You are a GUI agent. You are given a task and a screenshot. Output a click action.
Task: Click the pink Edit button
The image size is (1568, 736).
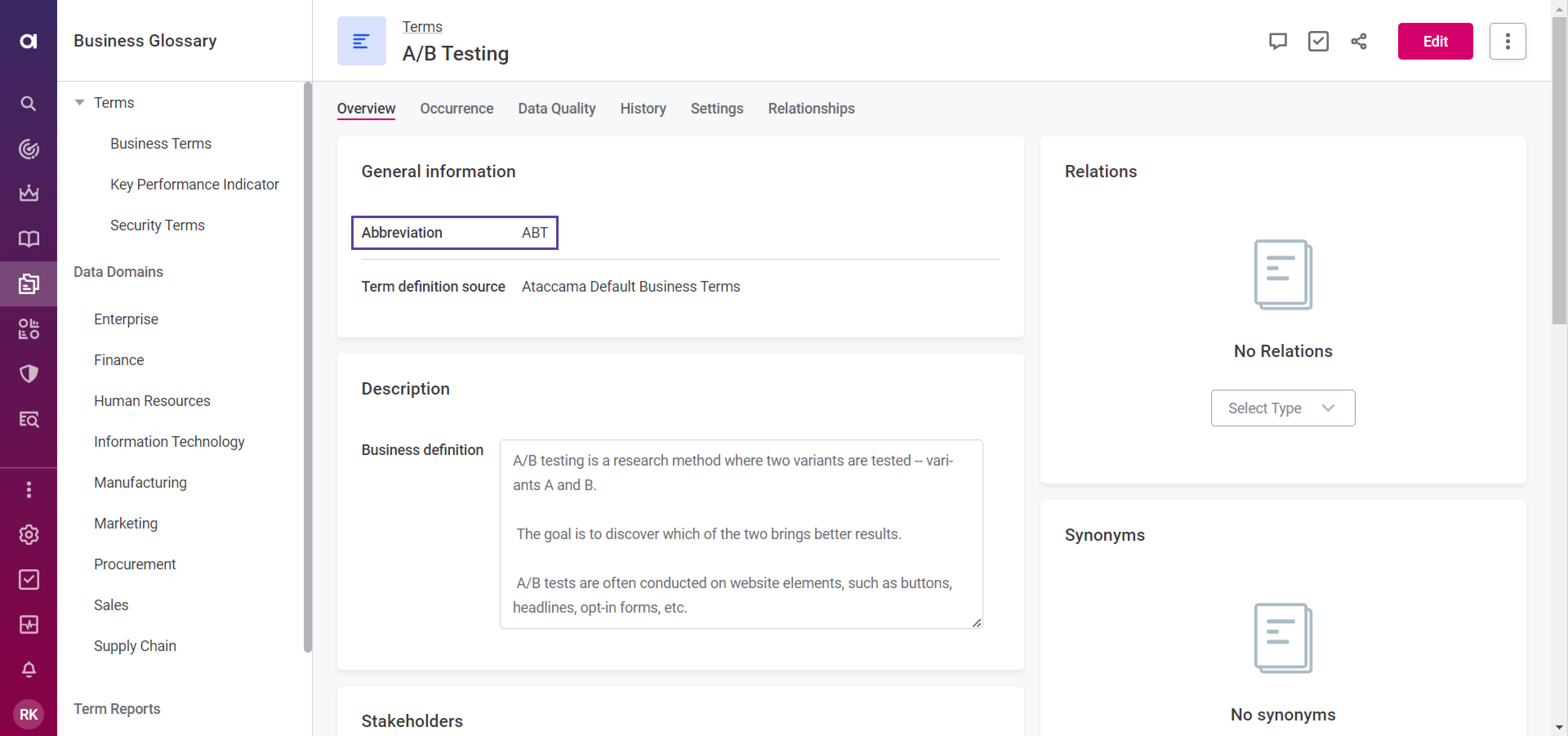pyautogui.click(x=1435, y=41)
